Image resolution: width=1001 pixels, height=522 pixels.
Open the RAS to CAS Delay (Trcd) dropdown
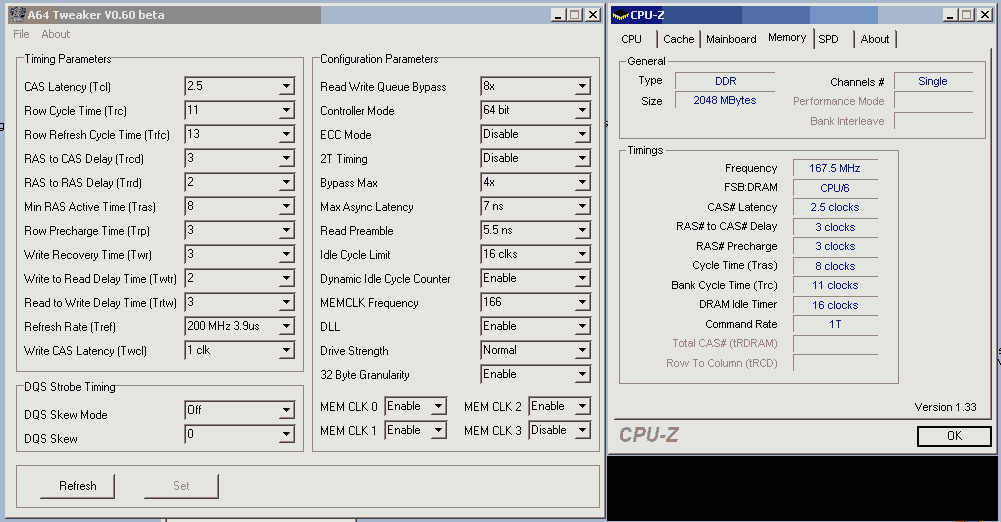click(x=287, y=158)
